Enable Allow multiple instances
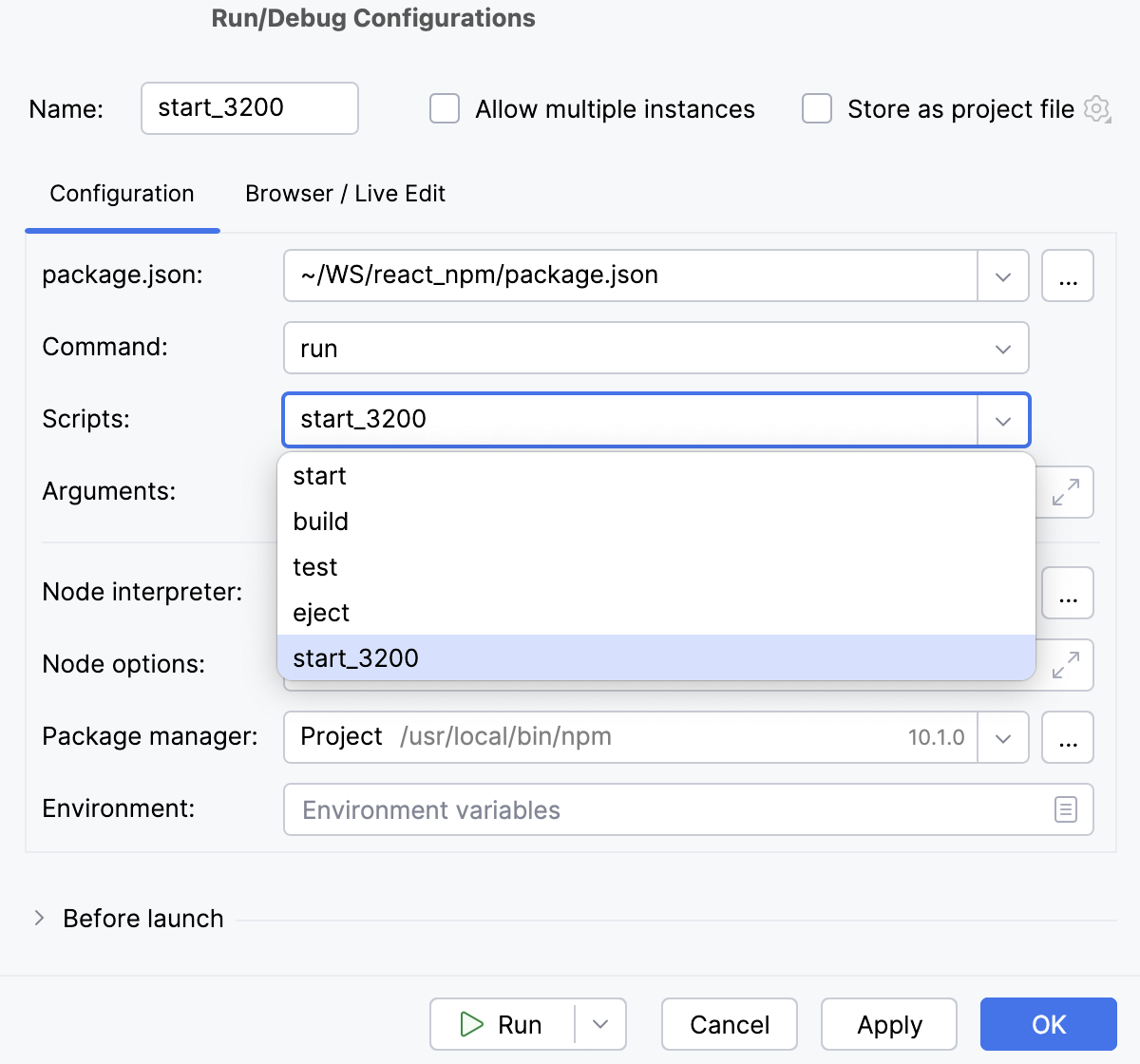The image size is (1140, 1064). (444, 108)
